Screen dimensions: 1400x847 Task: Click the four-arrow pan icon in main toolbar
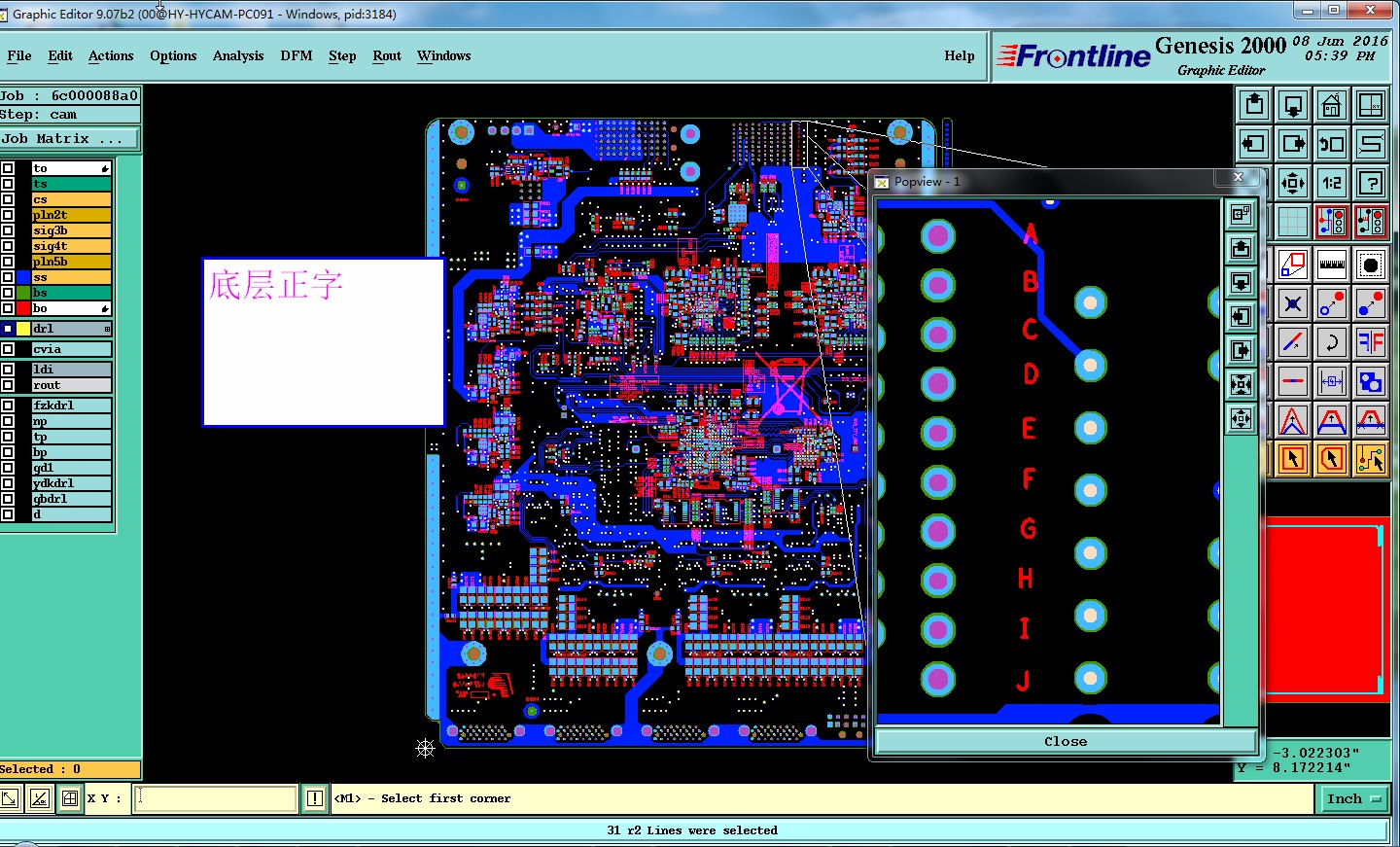[x=1292, y=183]
